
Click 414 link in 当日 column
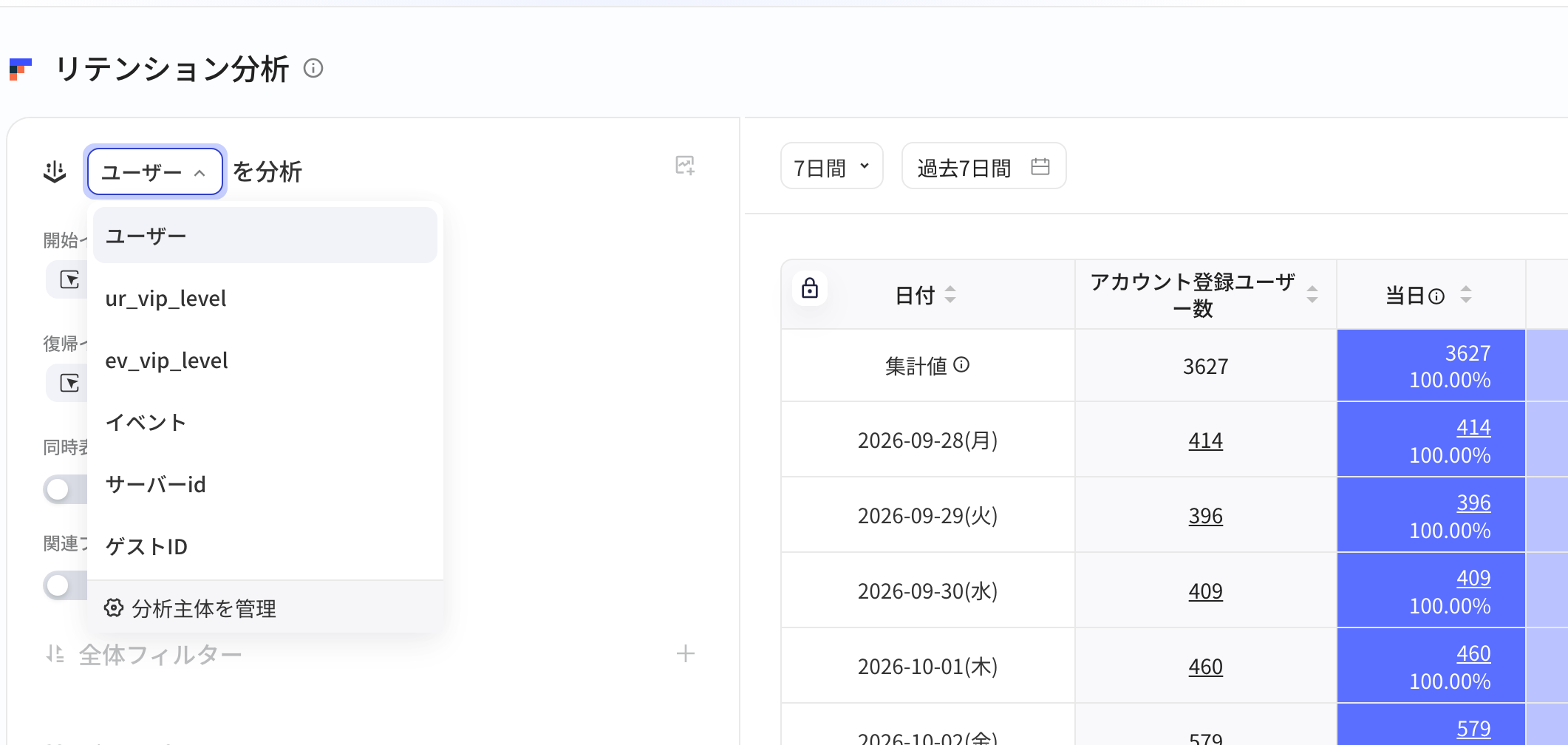tap(1473, 427)
